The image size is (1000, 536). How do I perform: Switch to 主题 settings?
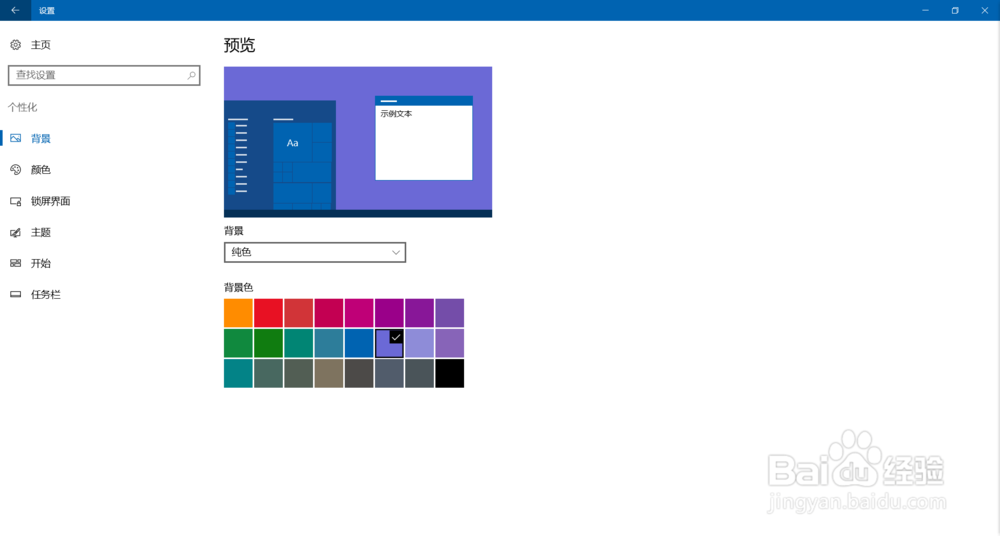point(41,233)
